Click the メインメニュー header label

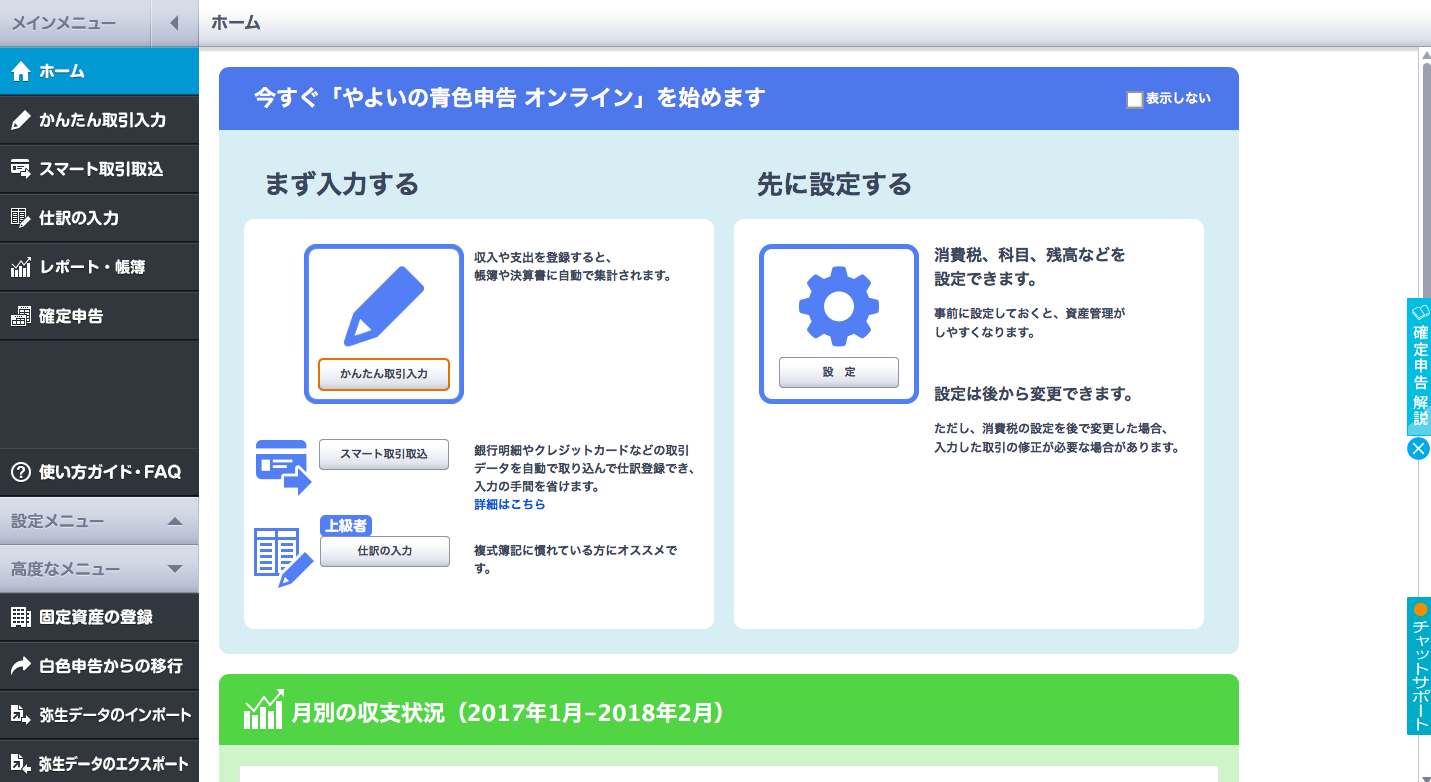[x=63, y=23]
